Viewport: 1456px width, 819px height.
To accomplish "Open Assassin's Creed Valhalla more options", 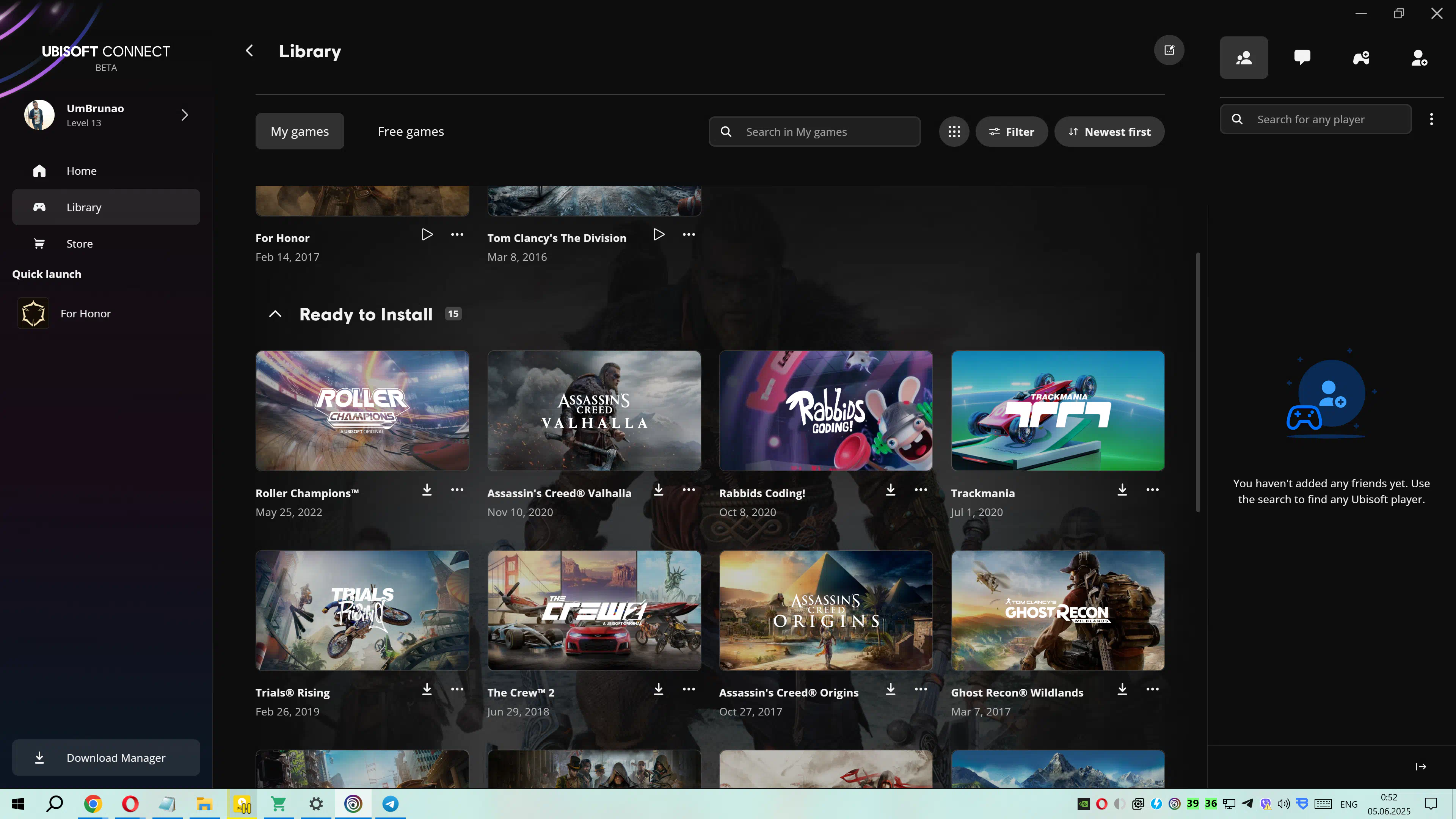I will pyautogui.click(x=689, y=490).
